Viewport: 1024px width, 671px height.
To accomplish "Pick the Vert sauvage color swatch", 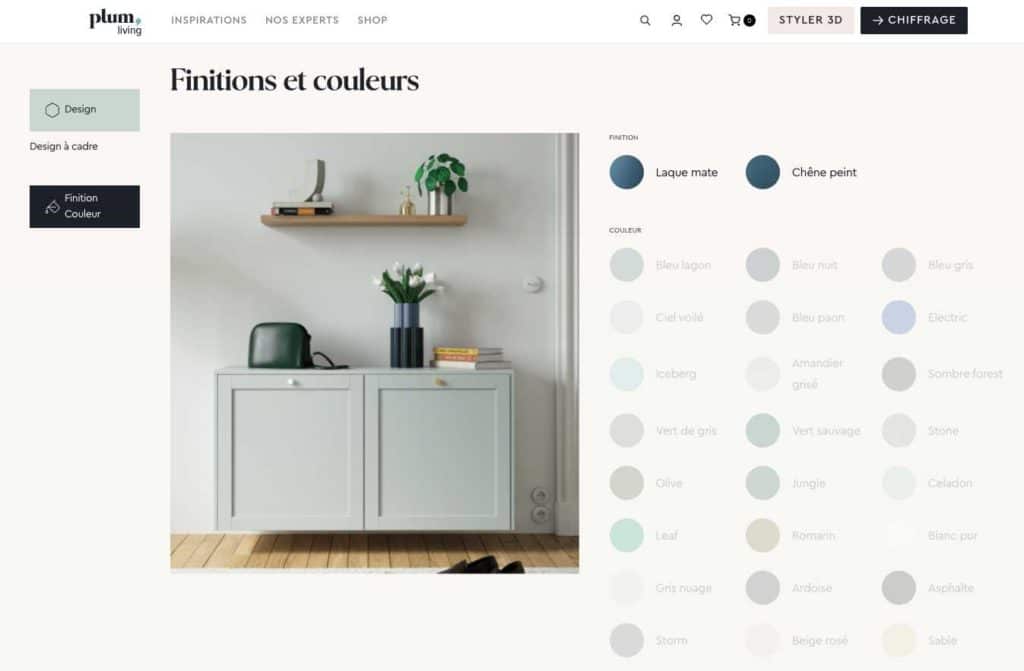I will 762,431.
